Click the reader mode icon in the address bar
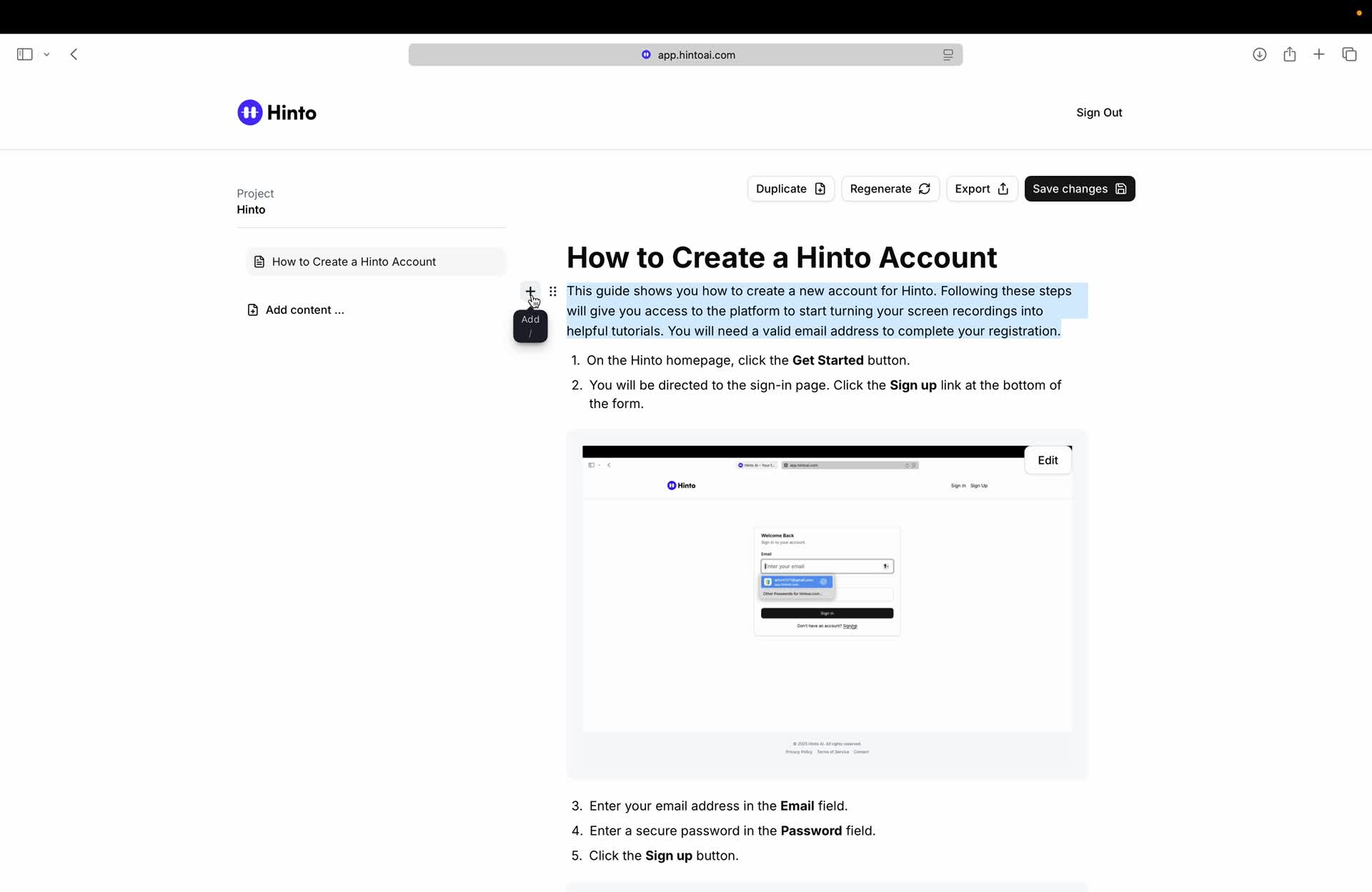Viewport: 1372px width, 892px height. 948,54
